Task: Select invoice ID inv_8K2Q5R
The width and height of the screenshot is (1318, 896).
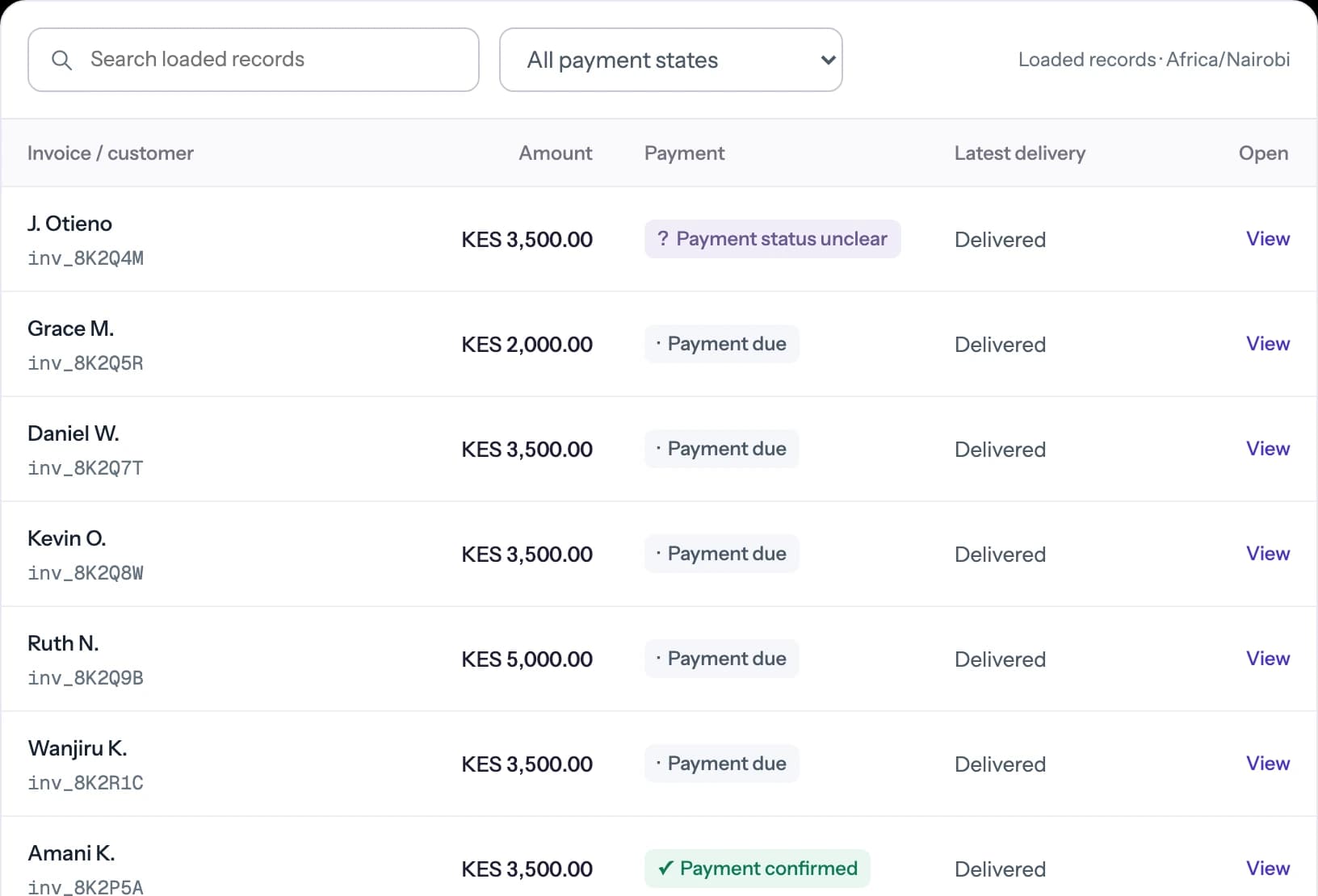Action: pos(86,363)
